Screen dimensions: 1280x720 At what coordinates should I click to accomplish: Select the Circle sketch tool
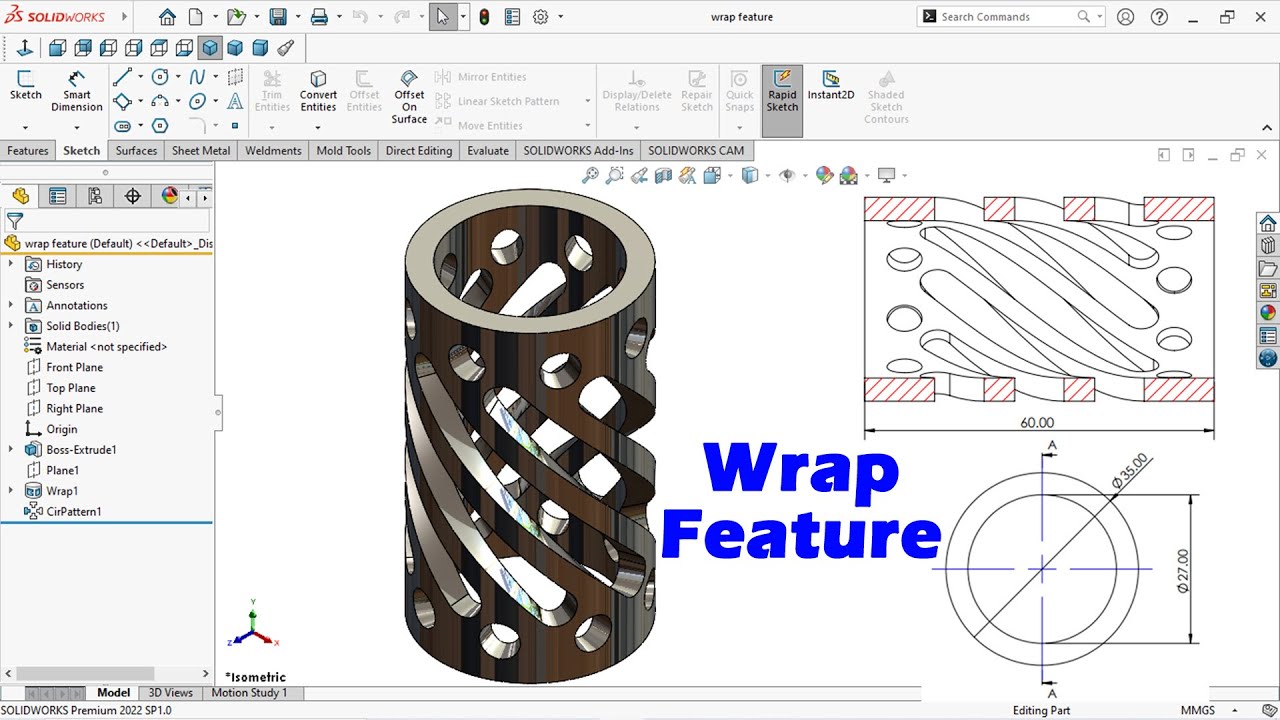point(160,77)
